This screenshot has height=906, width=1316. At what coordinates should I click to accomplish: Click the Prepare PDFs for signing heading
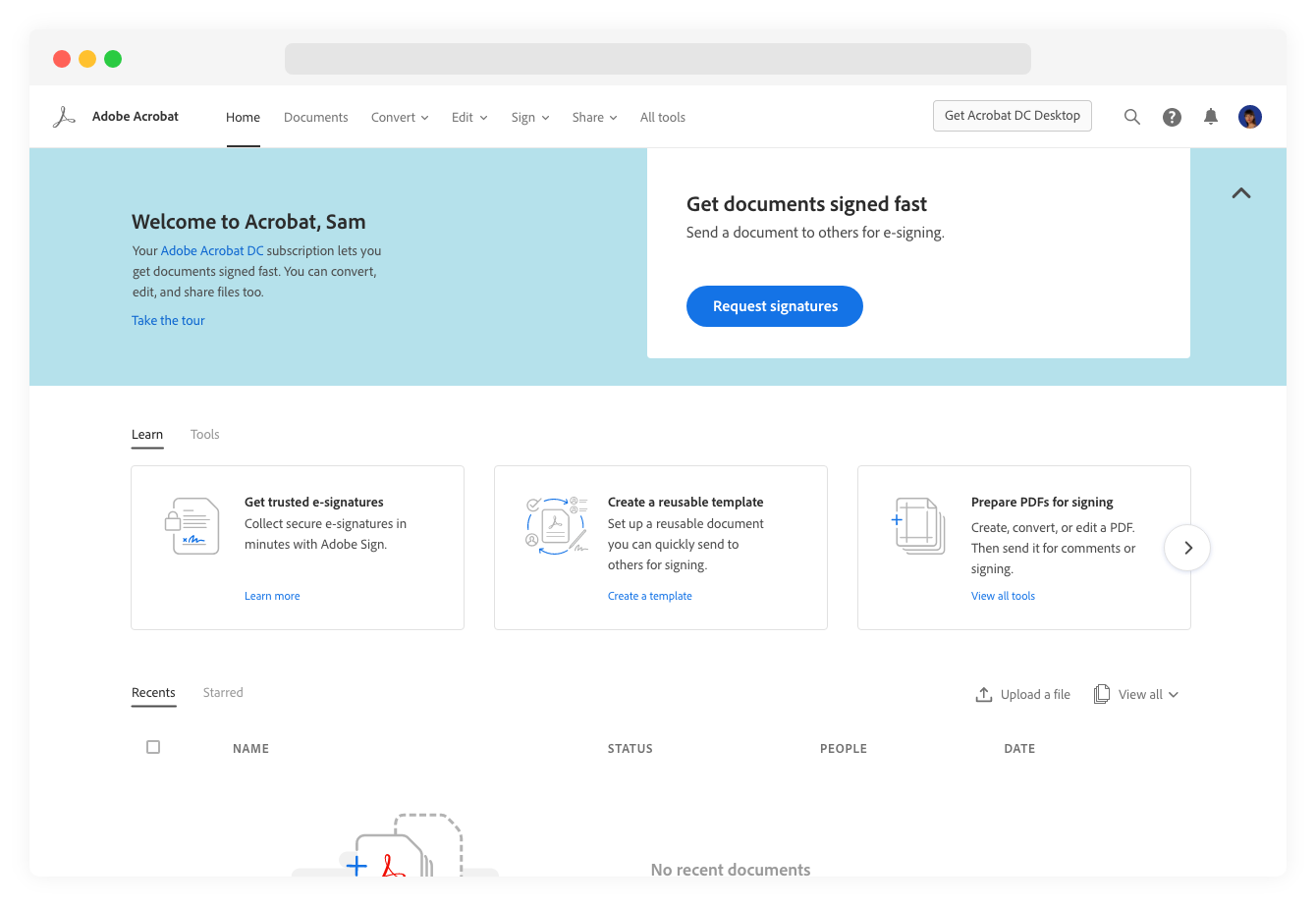pyautogui.click(x=1042, y=503)
